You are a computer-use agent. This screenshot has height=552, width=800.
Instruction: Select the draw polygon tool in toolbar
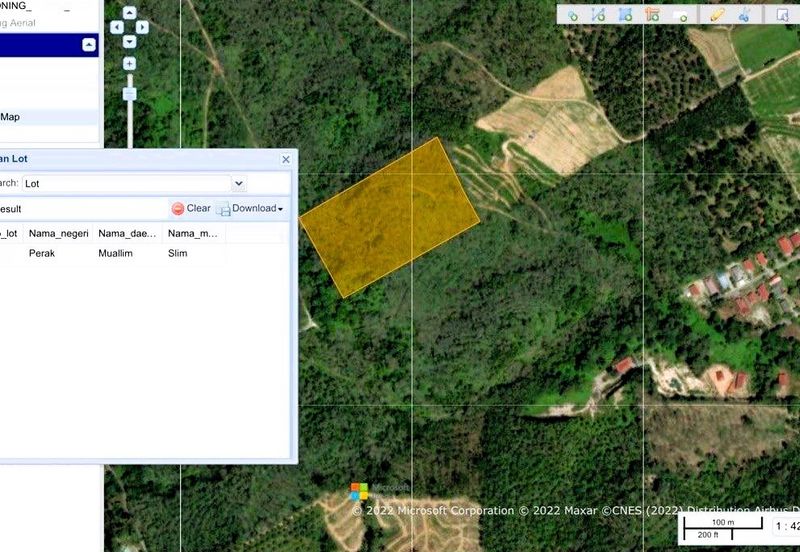pyautogui.click(x=625, y=15)
